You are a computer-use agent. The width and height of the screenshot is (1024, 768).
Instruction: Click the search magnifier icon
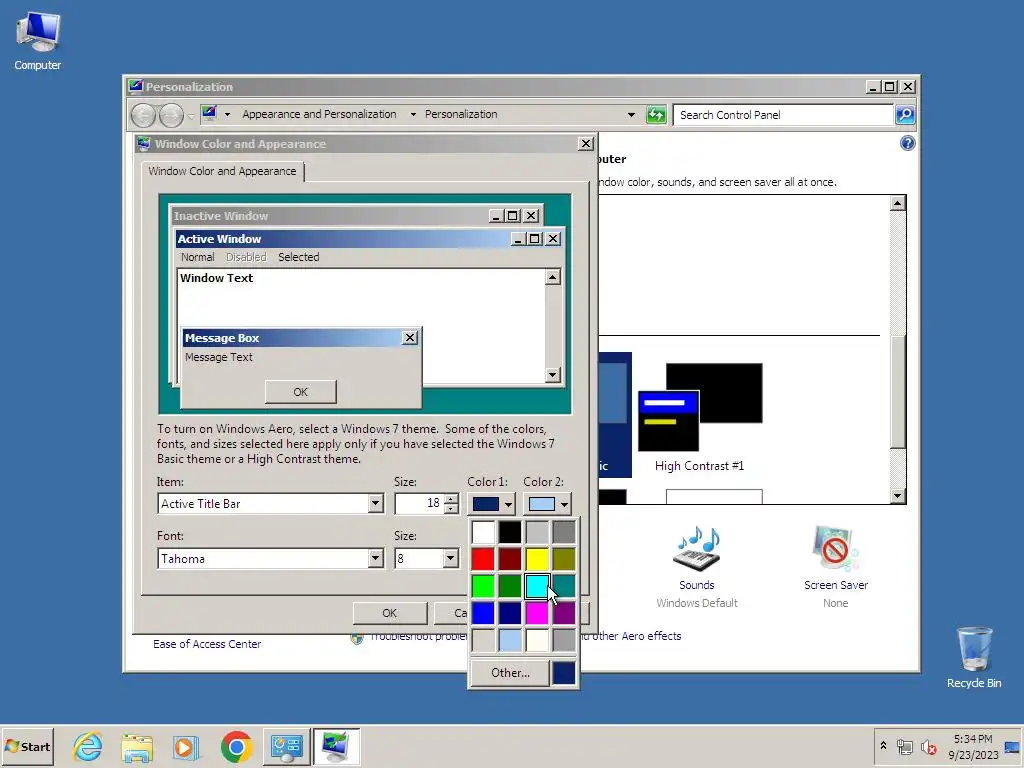pos(904,115)
